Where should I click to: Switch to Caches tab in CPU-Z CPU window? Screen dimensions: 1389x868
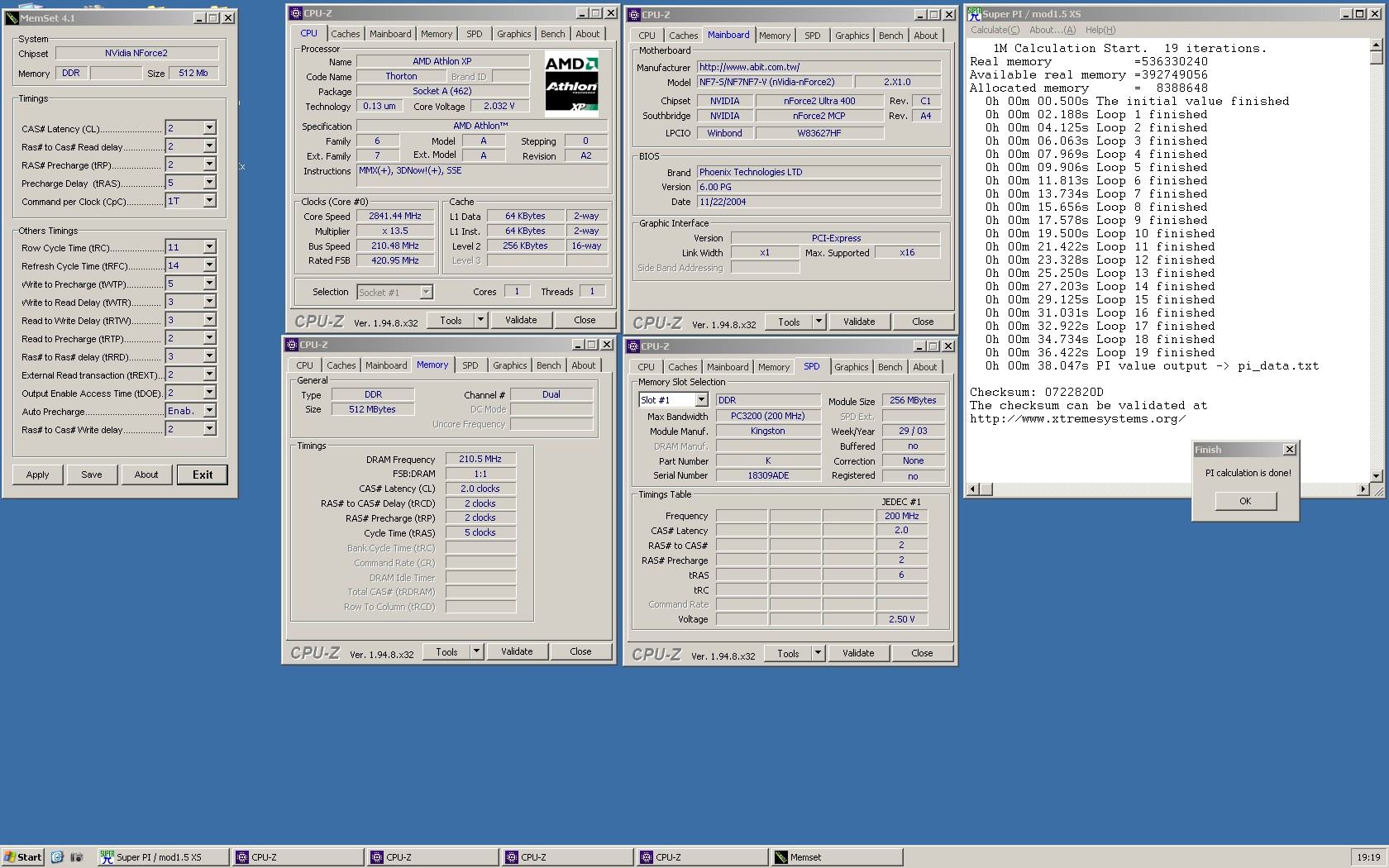click(346, 34)
